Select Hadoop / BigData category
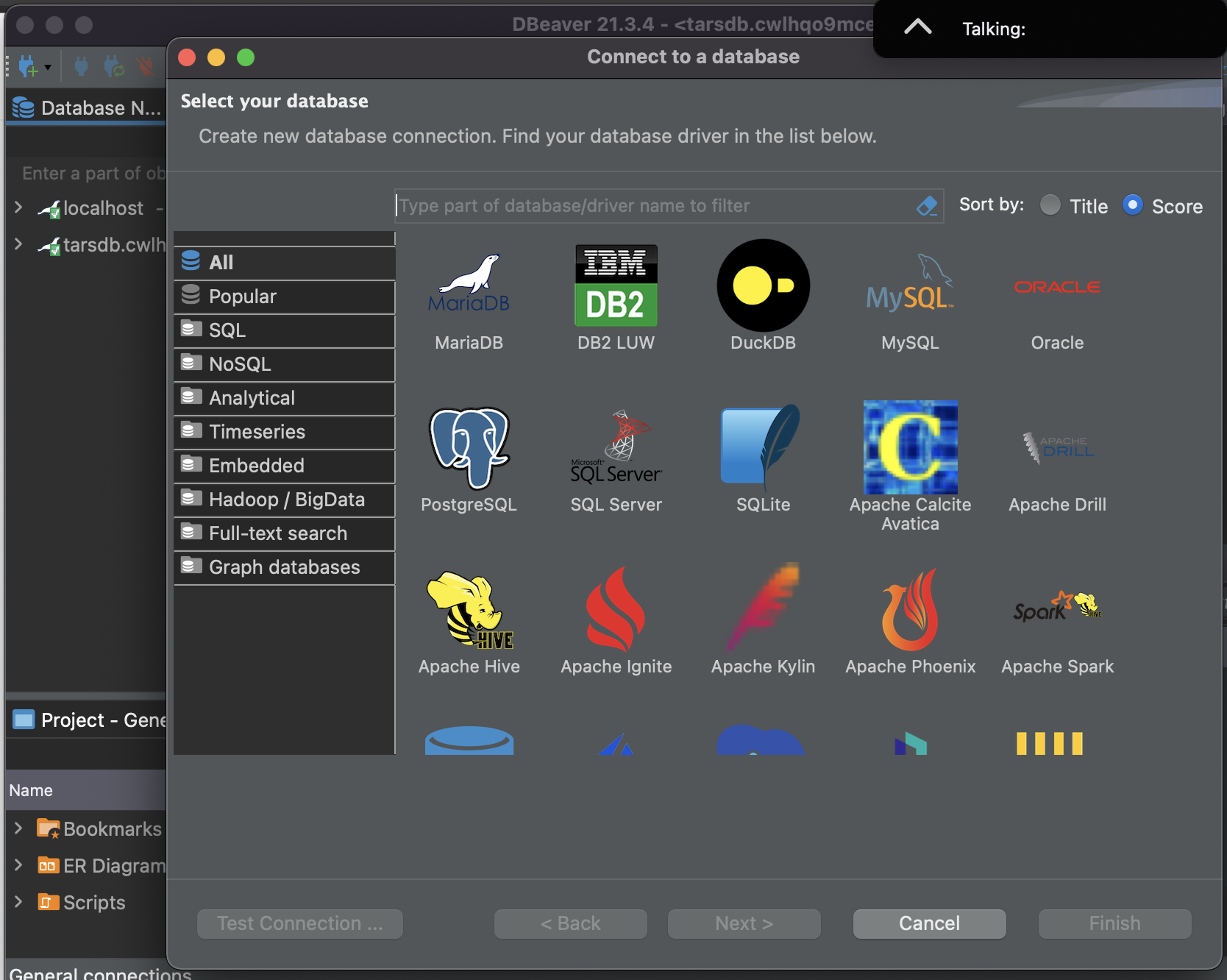Viewport: 1227px width, 980px height. [x=285, y=500]
